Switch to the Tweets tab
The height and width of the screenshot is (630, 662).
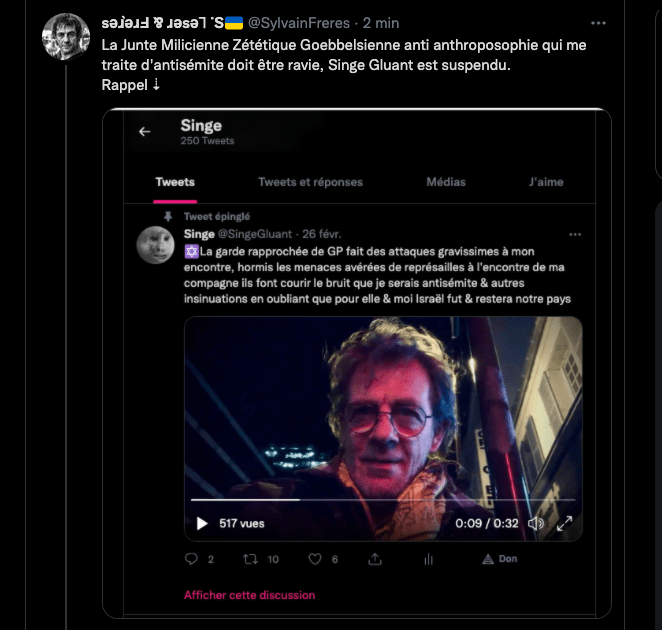[175, 182]
